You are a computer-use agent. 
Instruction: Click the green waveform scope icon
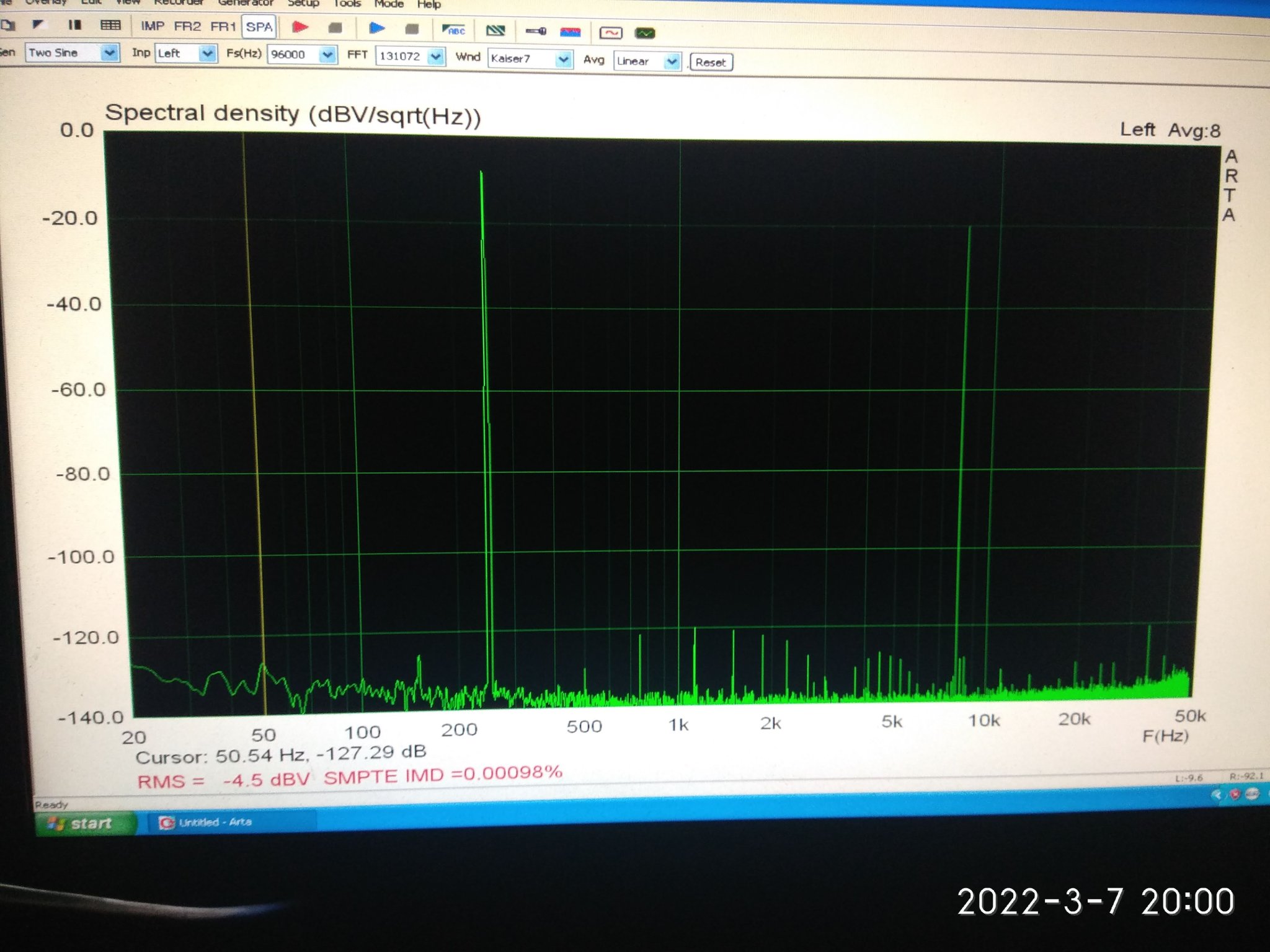645,33
